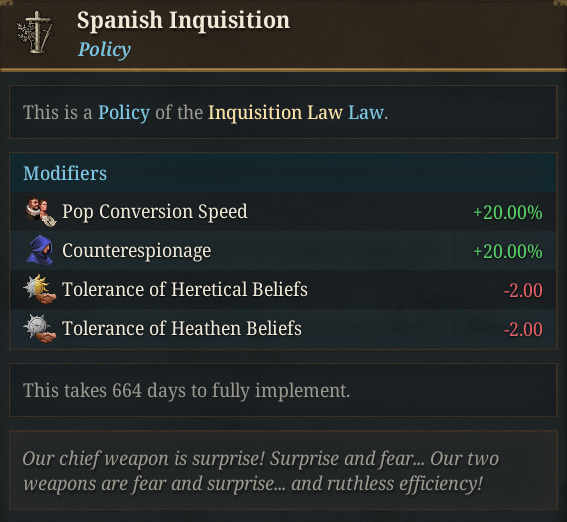Viewport: 567px width, 522px height.
Task: Click the blue Policy link in description
Action: click(124, 113)
